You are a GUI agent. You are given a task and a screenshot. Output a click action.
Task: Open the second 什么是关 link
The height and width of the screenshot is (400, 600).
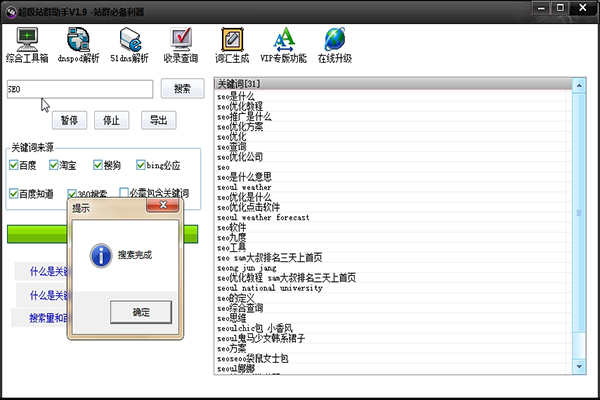click(49, 296)
